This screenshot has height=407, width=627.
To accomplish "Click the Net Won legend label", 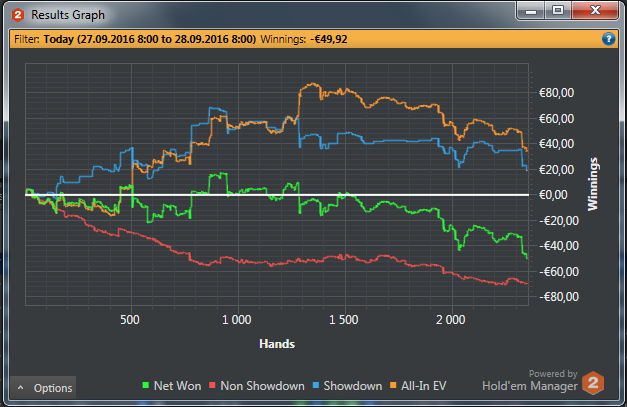I will (177, 386).
